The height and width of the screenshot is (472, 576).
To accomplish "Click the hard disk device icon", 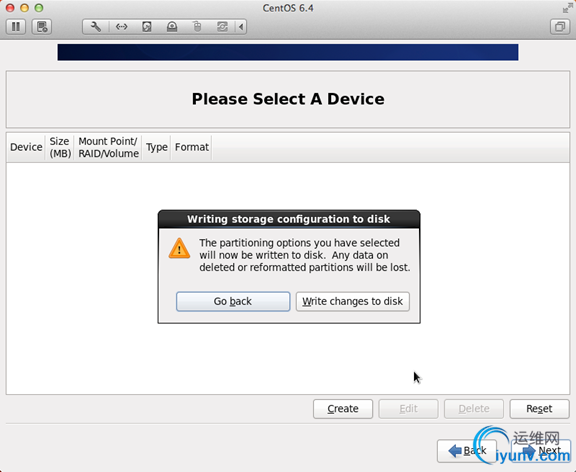I will 147,27.
